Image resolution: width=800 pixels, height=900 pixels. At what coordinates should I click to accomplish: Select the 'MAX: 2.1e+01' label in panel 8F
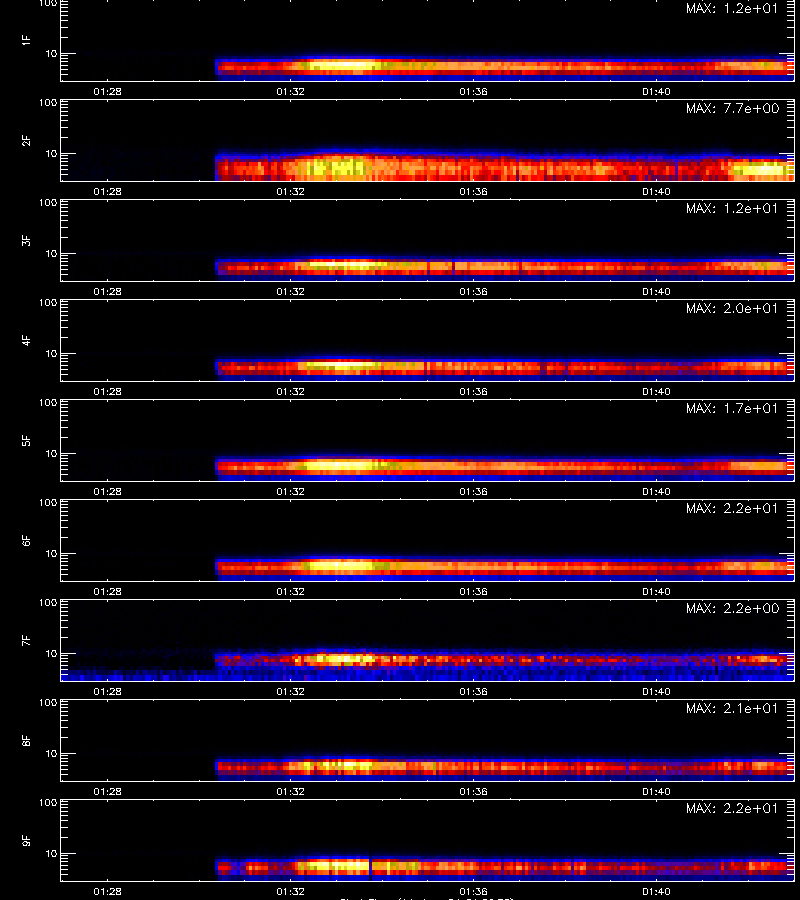click(732, 708)
